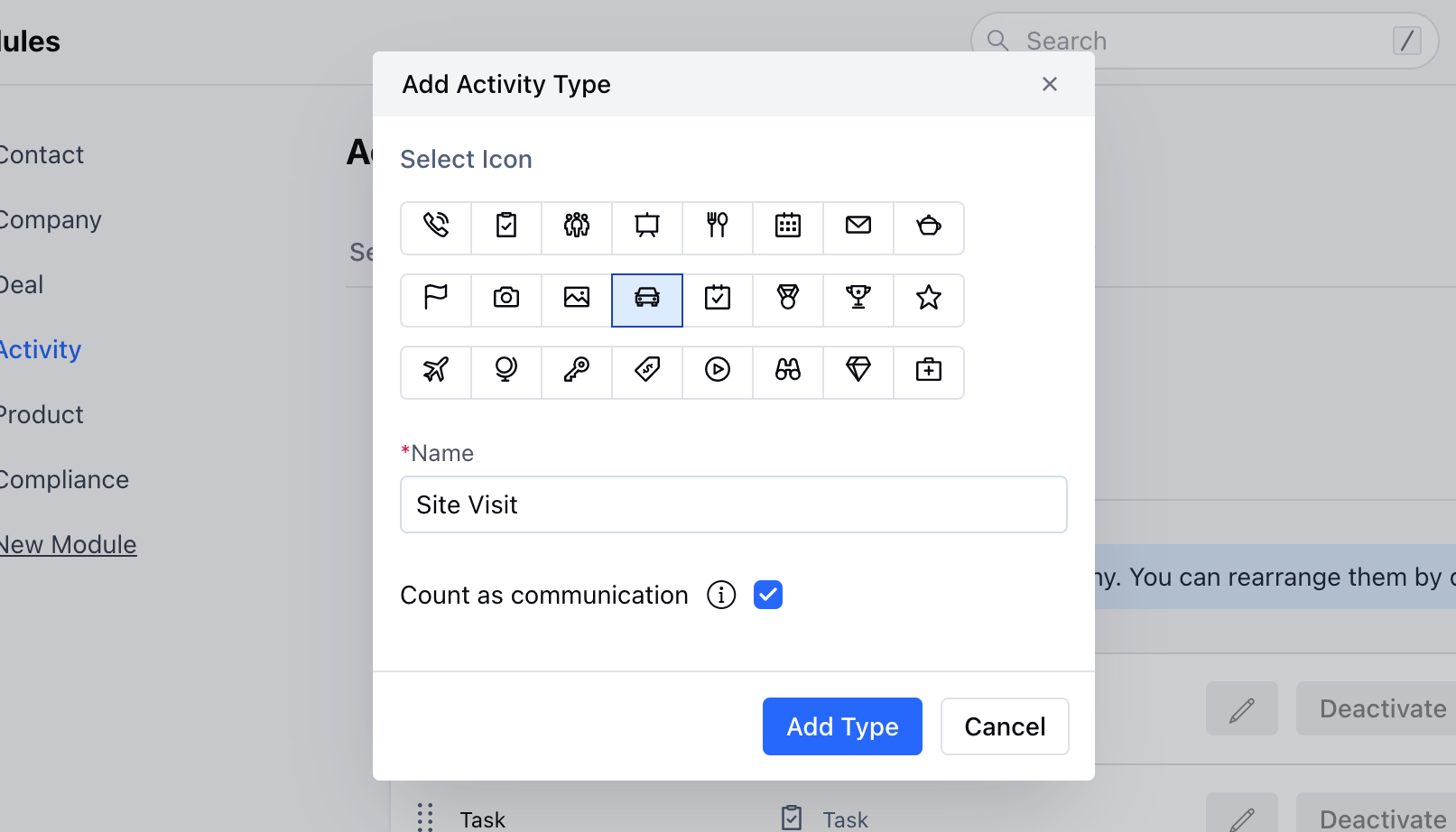The image size is (1456, 832).
Task: Choose the star icon
Action: click(x=929, y=298)
